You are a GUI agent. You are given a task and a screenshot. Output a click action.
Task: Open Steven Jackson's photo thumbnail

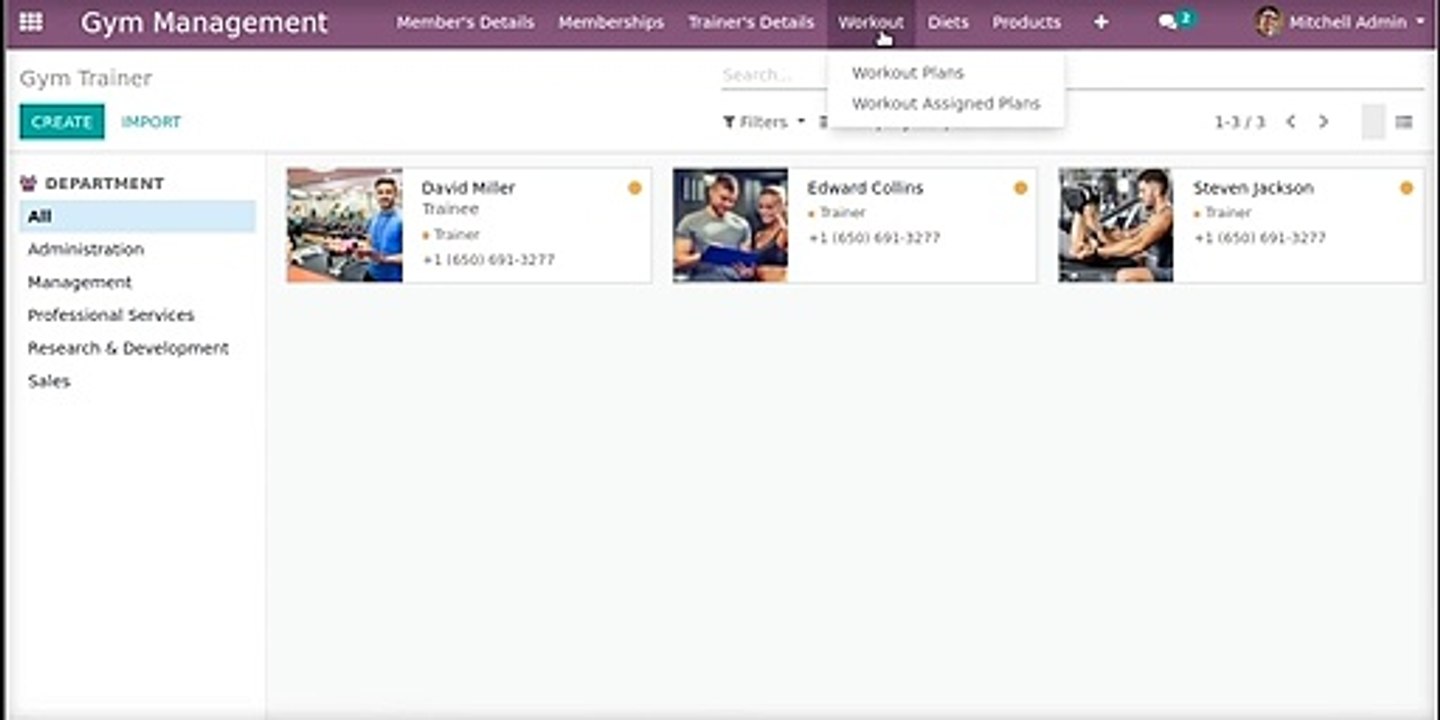click(x=1116, y=225)
